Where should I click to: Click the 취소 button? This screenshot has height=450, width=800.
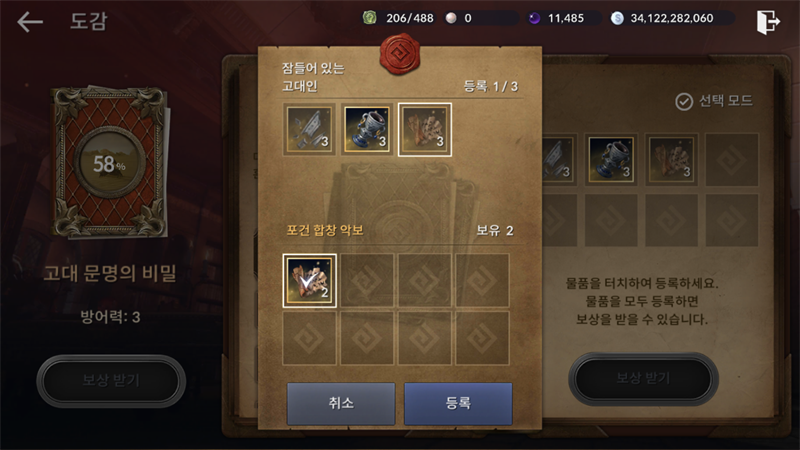(x=341, y=403)
